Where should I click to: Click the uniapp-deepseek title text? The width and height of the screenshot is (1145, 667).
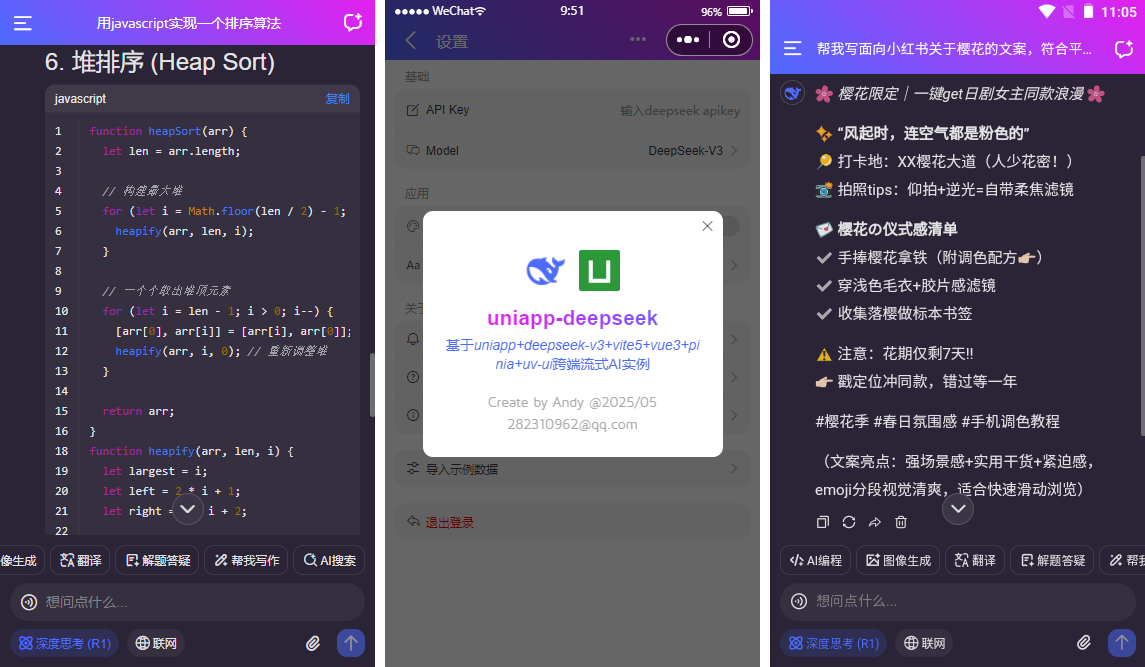pyautogui.click(x=572, y=318)
